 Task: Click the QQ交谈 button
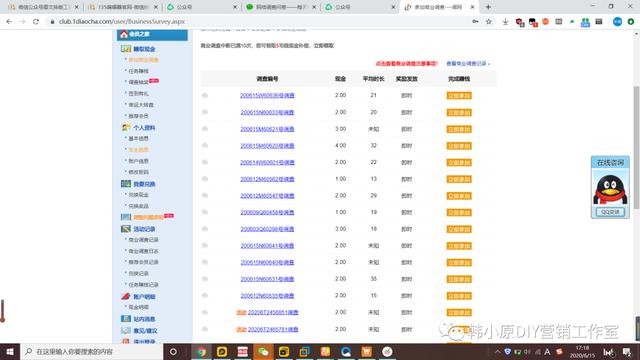click(610, 212)
